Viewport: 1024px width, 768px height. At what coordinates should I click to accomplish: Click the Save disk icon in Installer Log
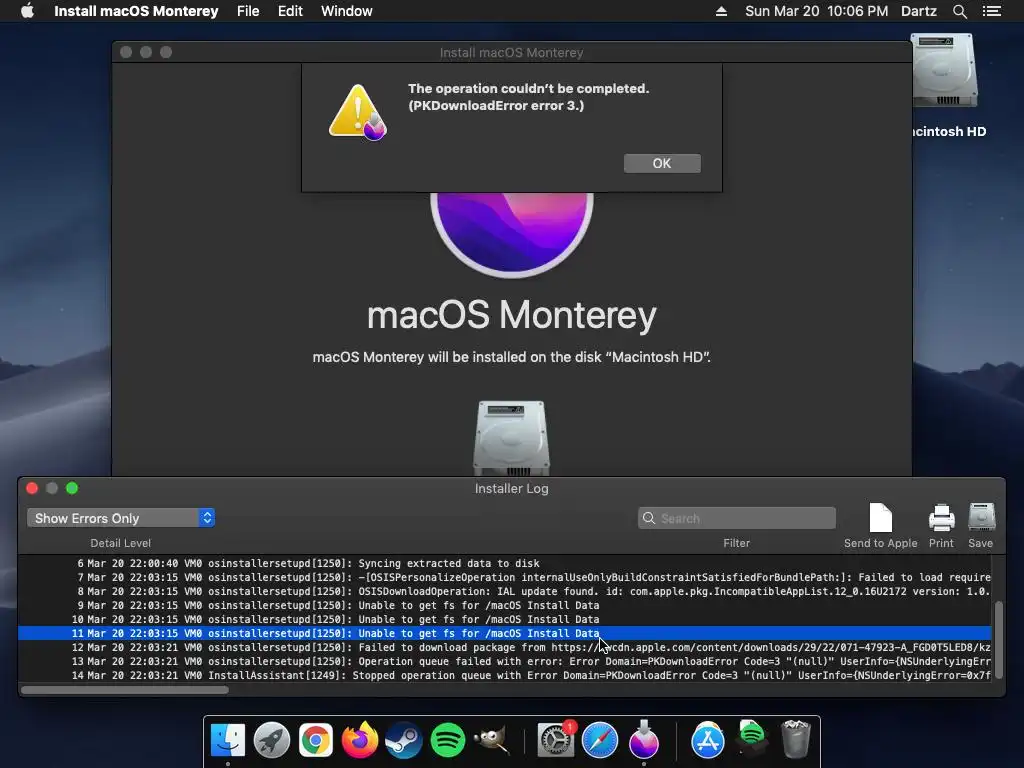pos(981,517)
